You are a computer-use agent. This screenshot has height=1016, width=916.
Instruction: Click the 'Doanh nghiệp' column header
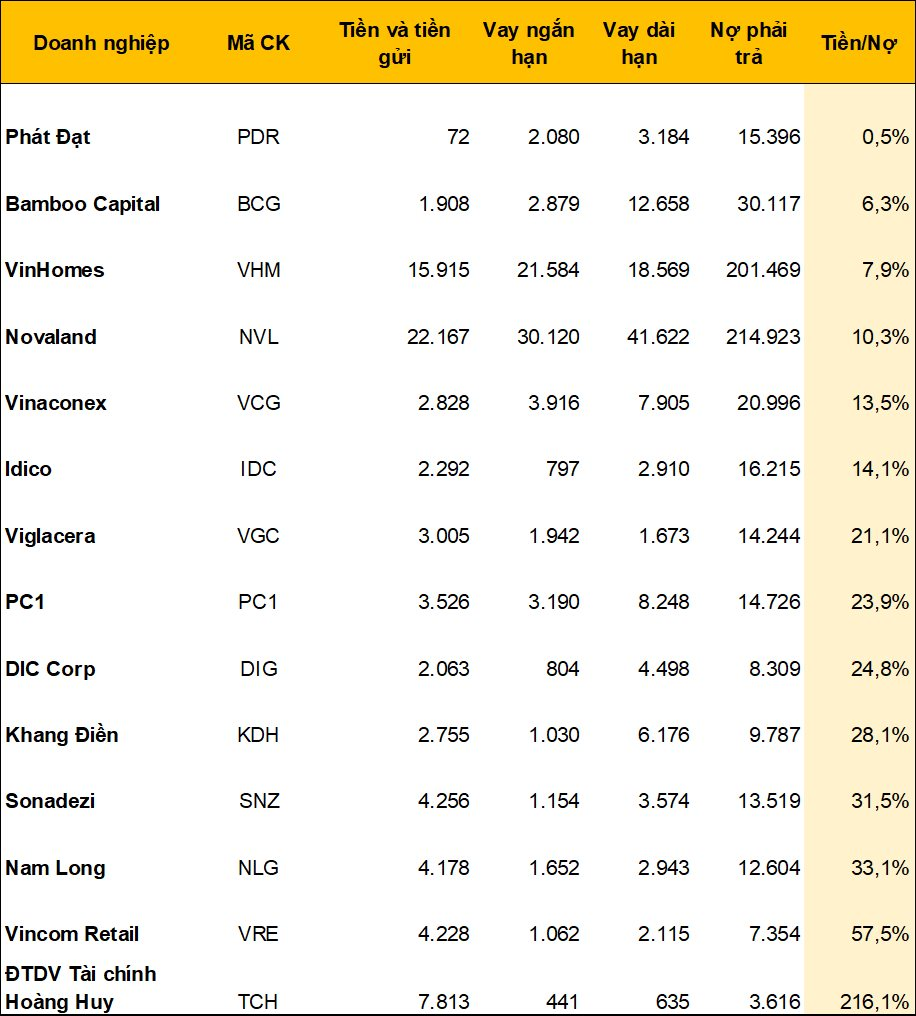(101, 43)
